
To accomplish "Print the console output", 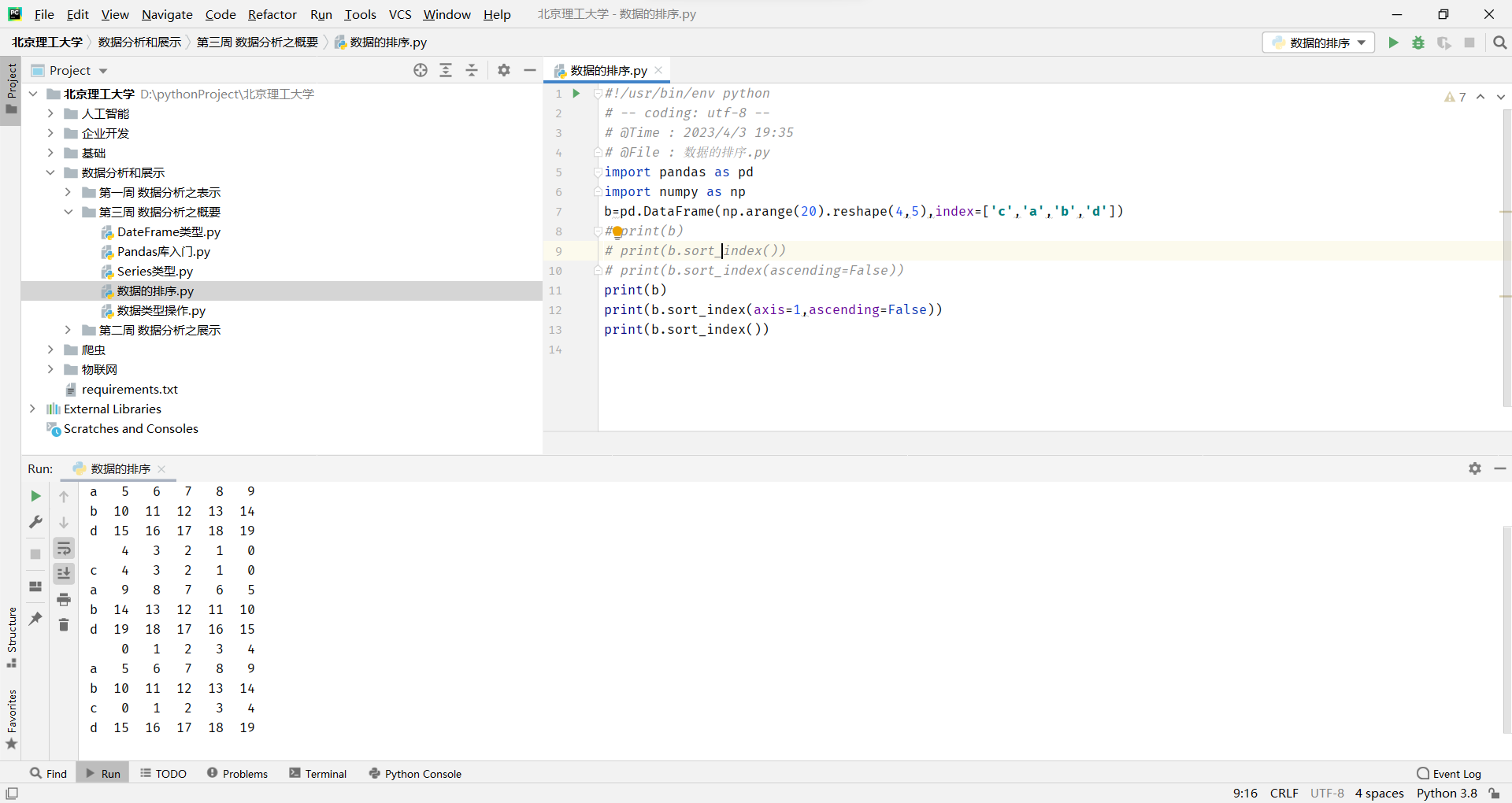I will click(x=64, y=600).
